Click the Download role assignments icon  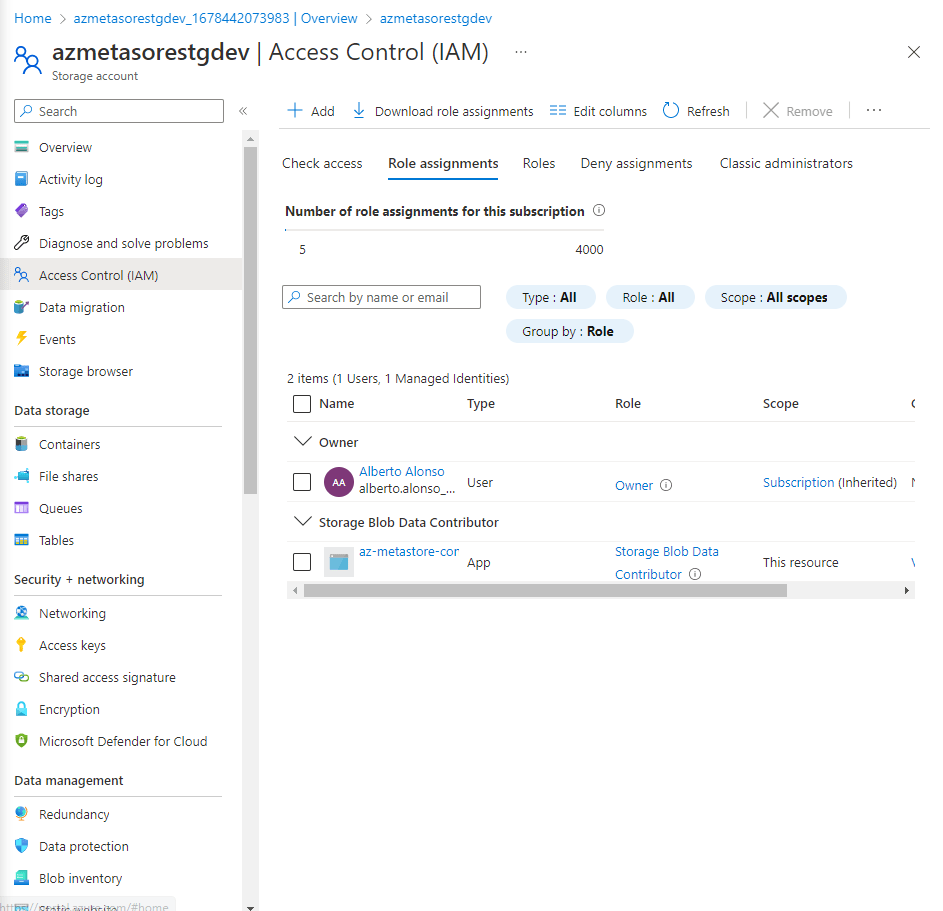point(359,111)
